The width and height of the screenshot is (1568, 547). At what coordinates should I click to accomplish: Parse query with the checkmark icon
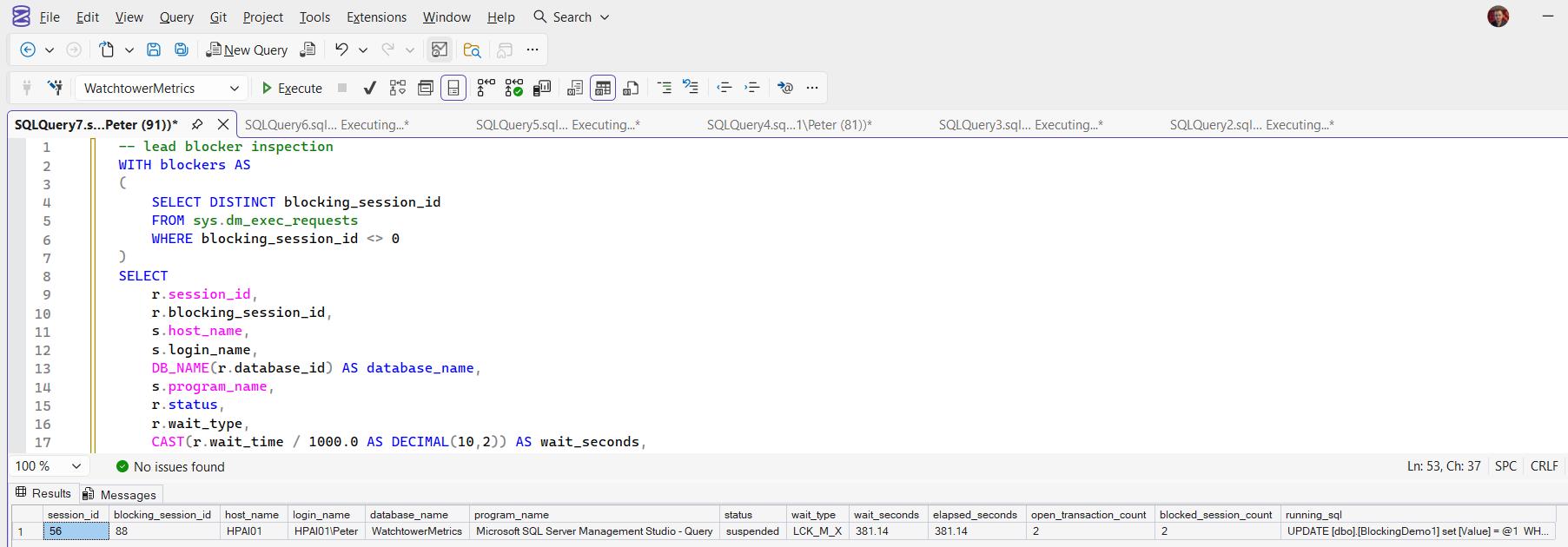click(370, 88)
